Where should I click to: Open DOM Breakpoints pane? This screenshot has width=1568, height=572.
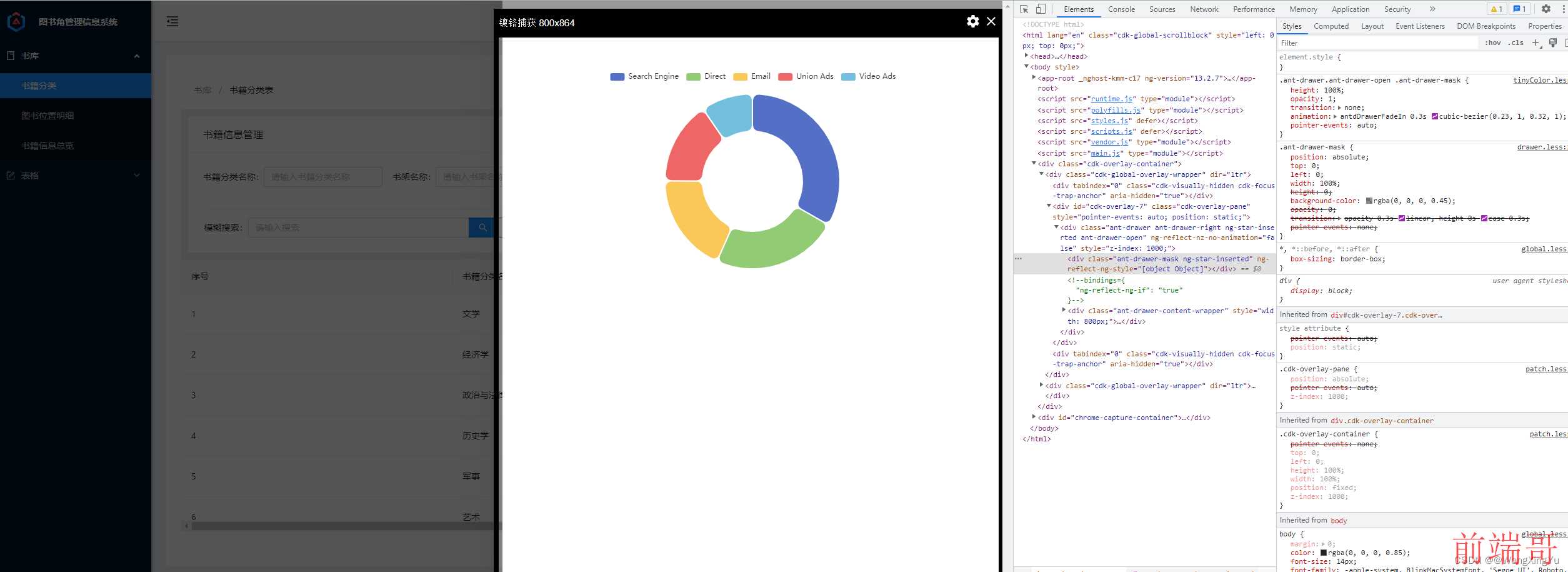(1486, 26)
